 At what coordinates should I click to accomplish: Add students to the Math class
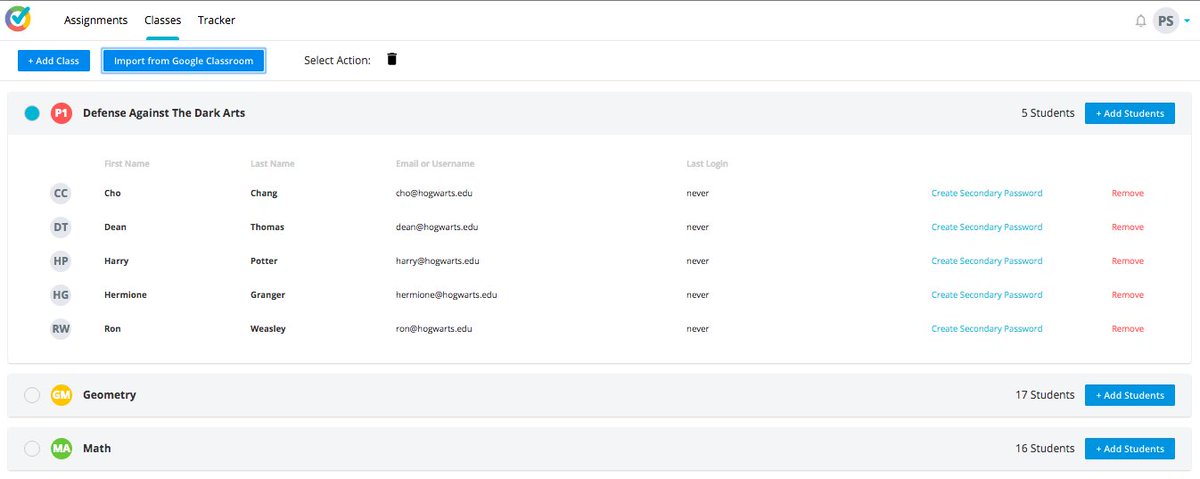click(x=1130, y=449)
